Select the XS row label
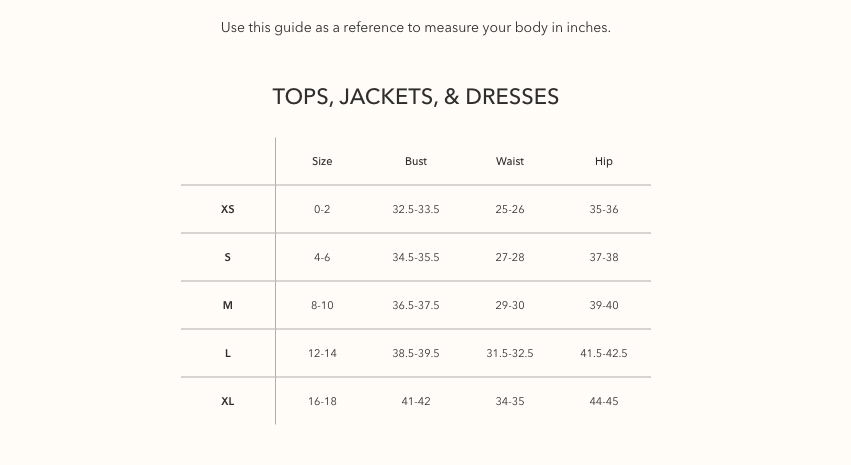 coord(228,210)
